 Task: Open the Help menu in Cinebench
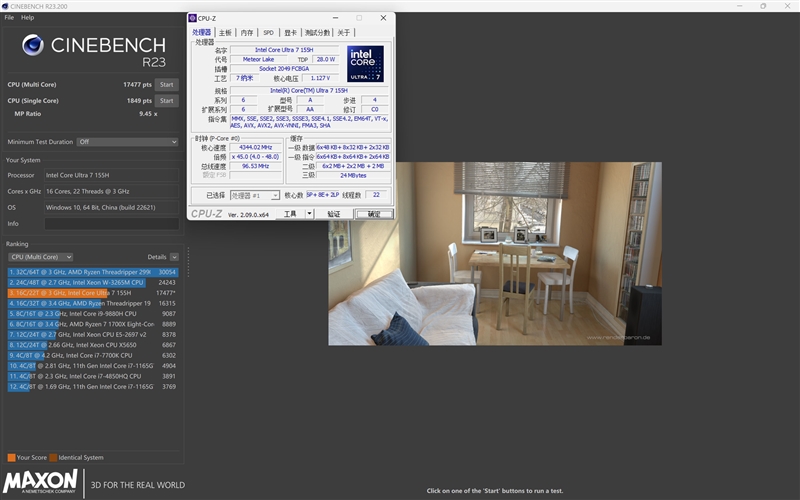coord(28,17)
